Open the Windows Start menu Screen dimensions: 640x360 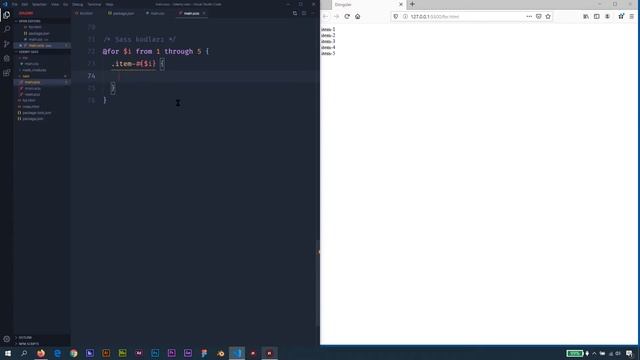(x=8, y=353)
